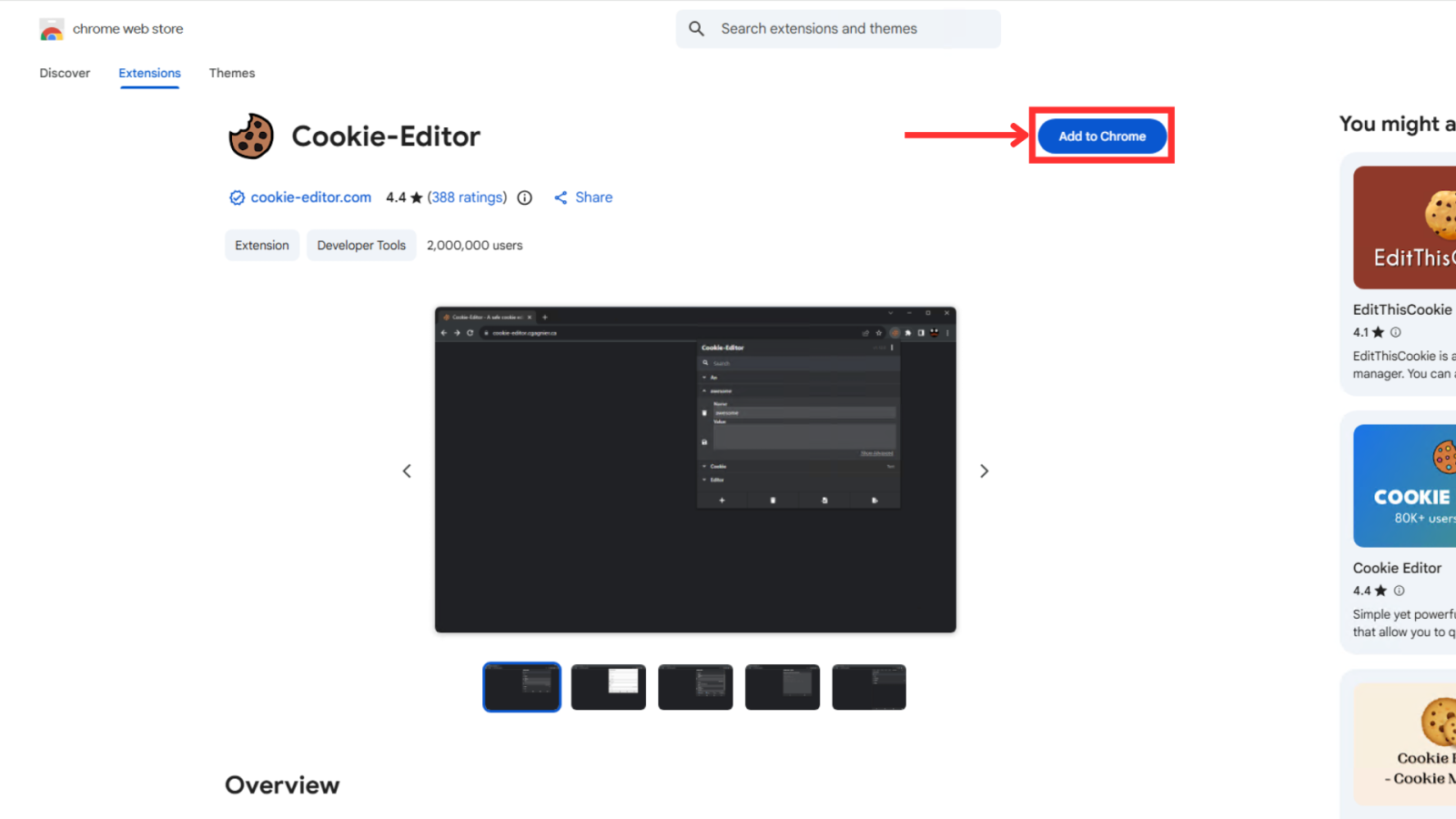
Task: Click the EditThisCookie rating info icon
Action: [x=1396, y=332]
